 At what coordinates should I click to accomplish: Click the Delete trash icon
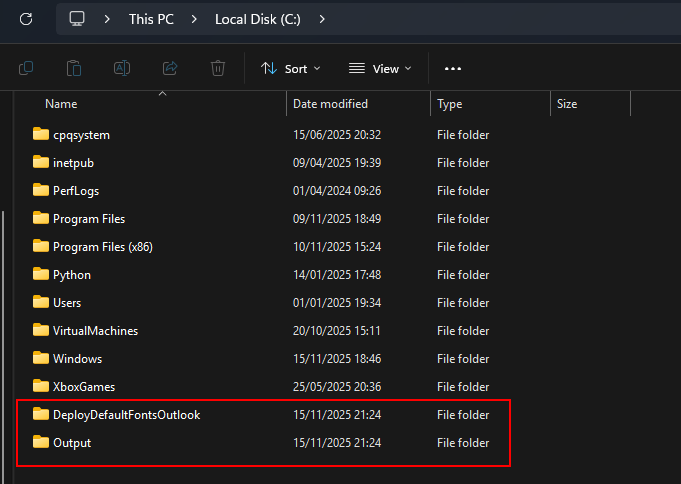coord(218,69)
